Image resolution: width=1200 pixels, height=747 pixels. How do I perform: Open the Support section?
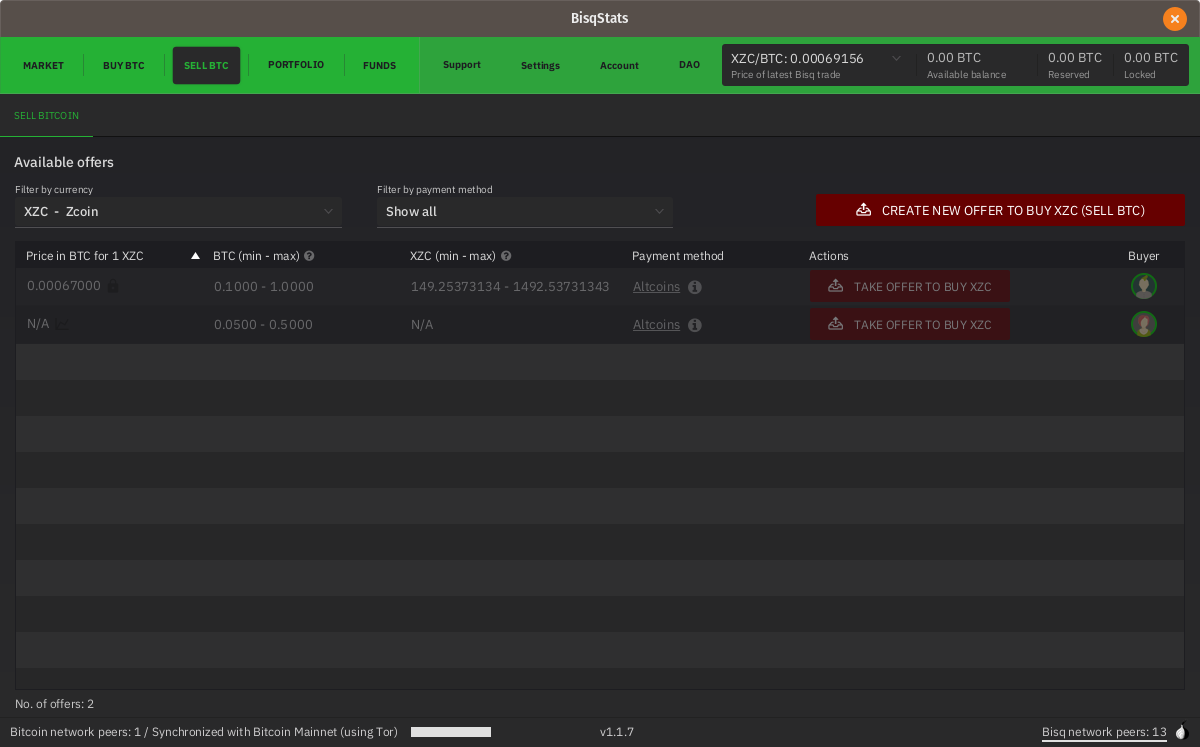click(462, 65)
